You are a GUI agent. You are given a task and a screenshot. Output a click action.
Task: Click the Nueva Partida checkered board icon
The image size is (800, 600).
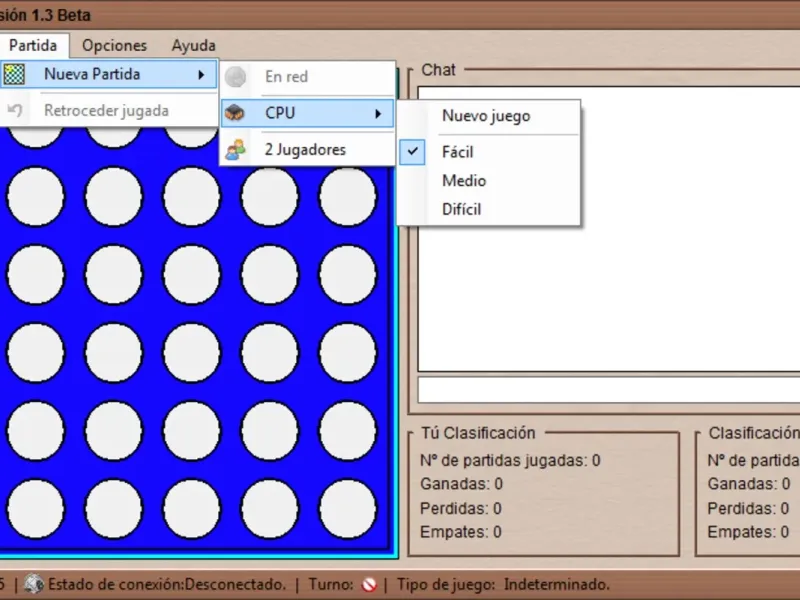(14, 74)
